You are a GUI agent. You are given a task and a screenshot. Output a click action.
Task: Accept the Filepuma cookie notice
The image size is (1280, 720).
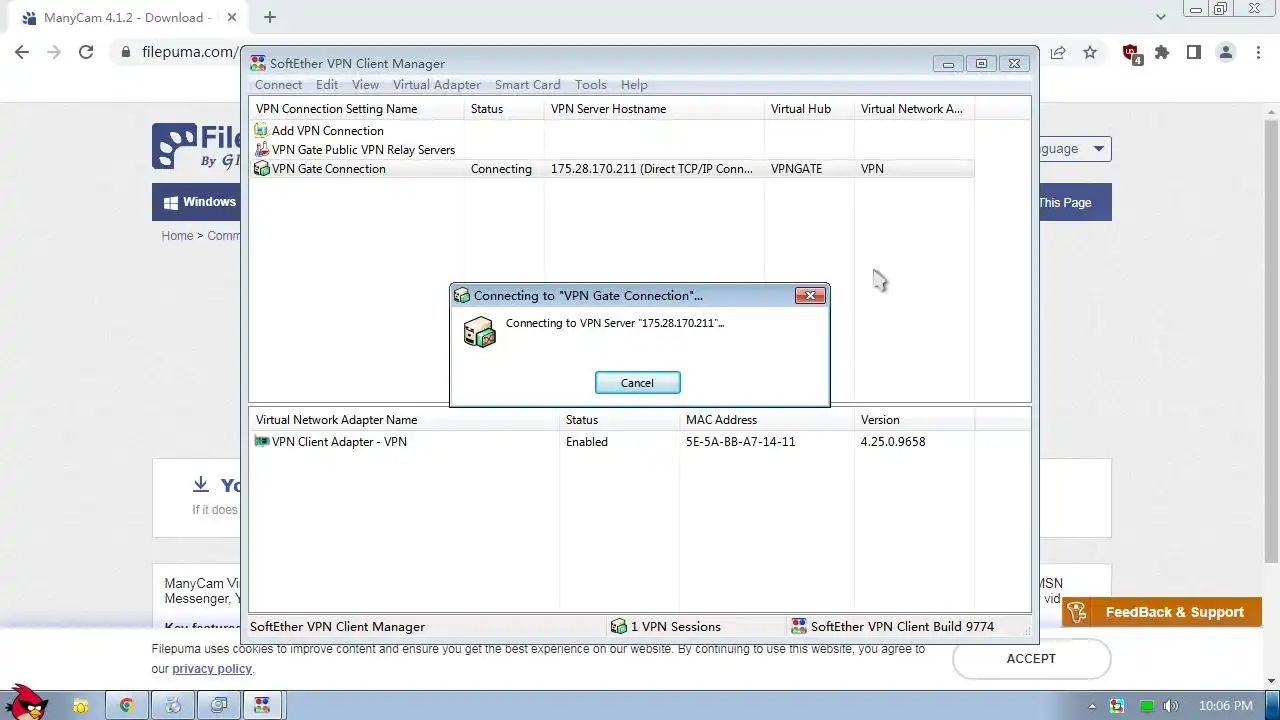(x=1031, y=658)
